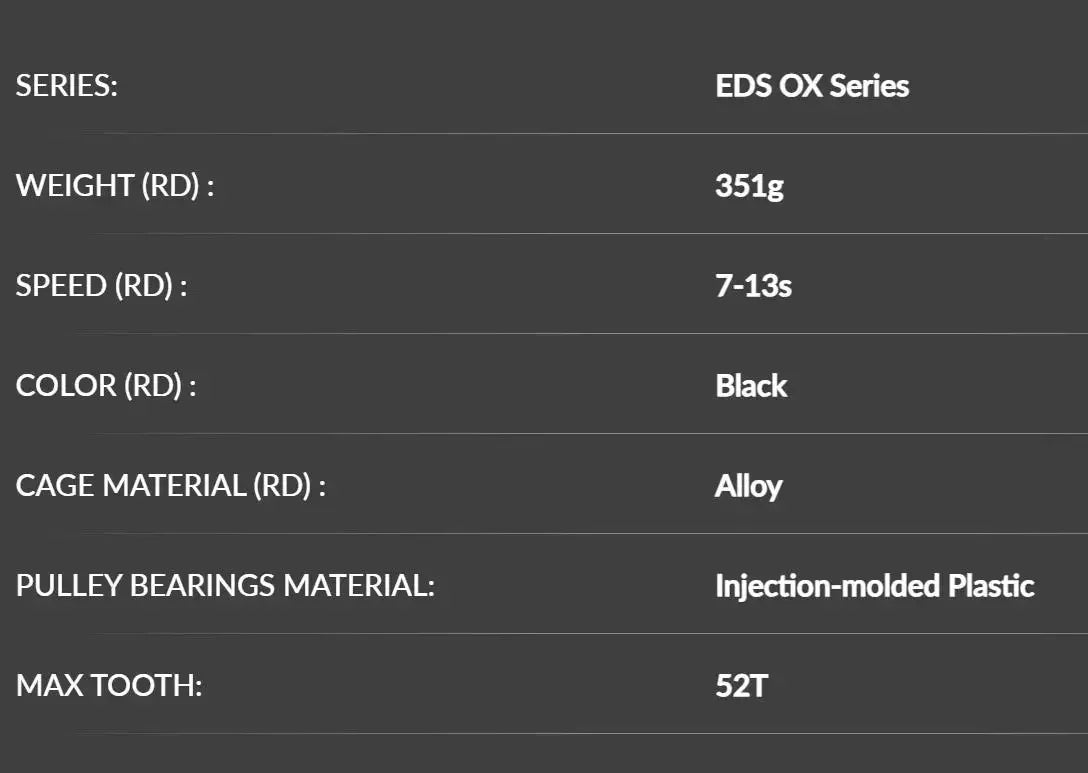Click "(RD)" in the WEIGHT label
This screenshot has width=1088, height=773.
[169, 186]
